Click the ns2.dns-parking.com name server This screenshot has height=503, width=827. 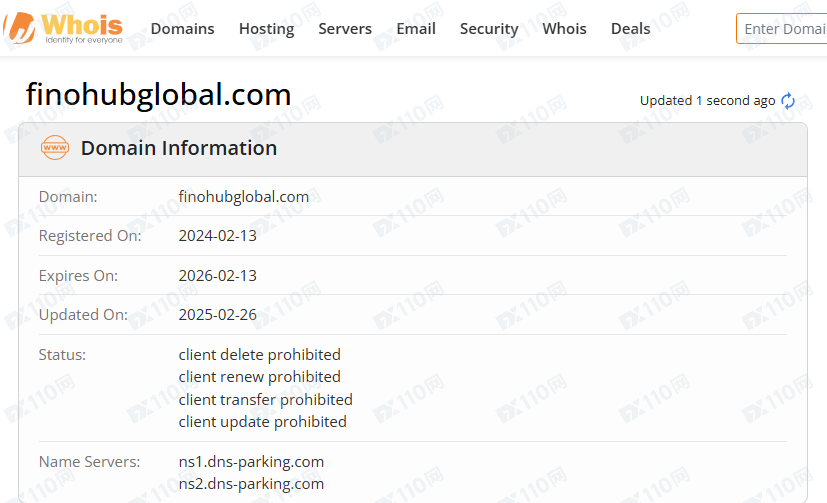pyautogui.click(x=251, y=484)
